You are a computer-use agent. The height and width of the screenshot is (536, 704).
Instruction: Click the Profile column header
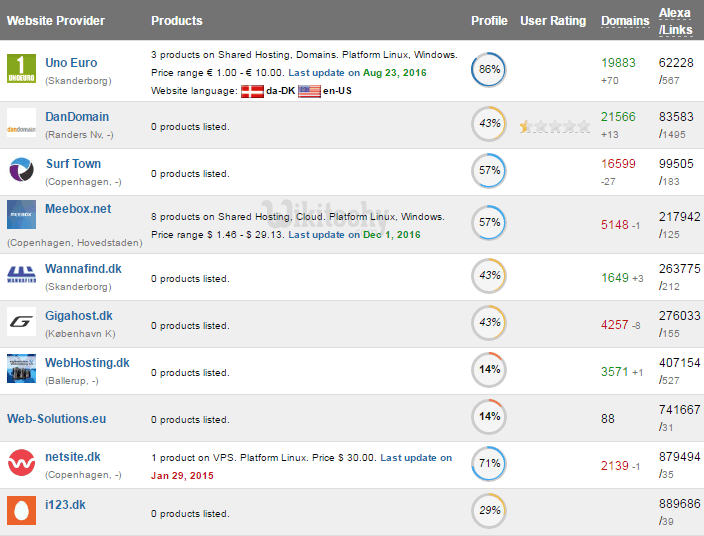(489, 21)
